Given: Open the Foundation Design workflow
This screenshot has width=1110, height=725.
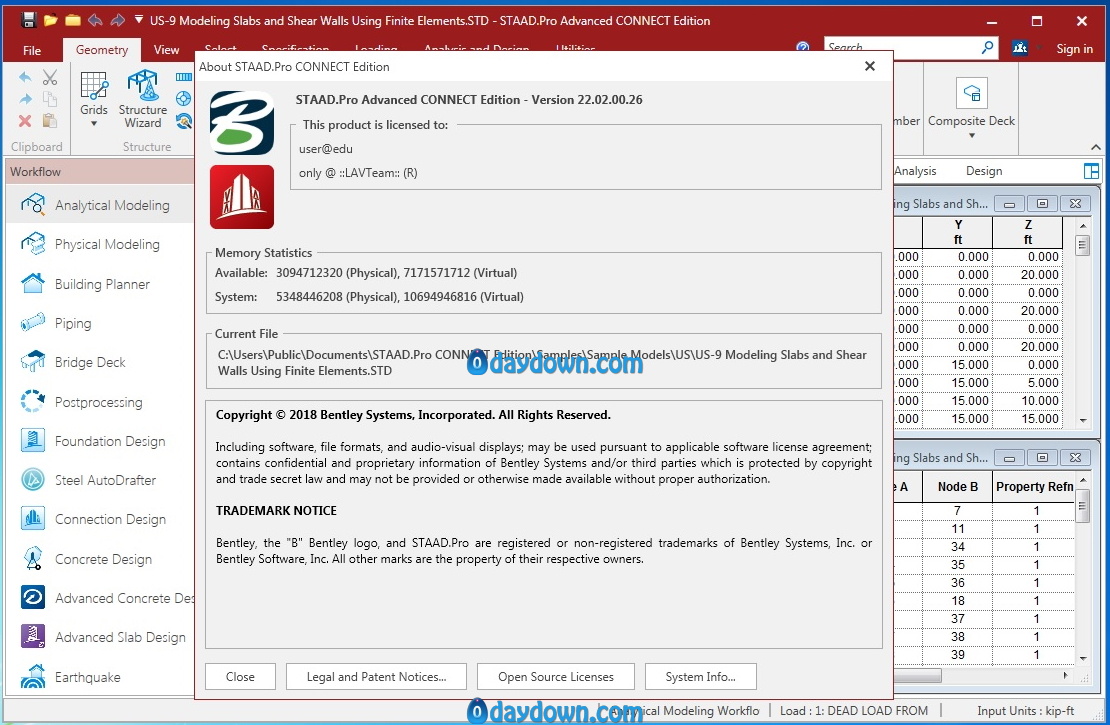Looking at the screenshot, I should pos(99,441).
